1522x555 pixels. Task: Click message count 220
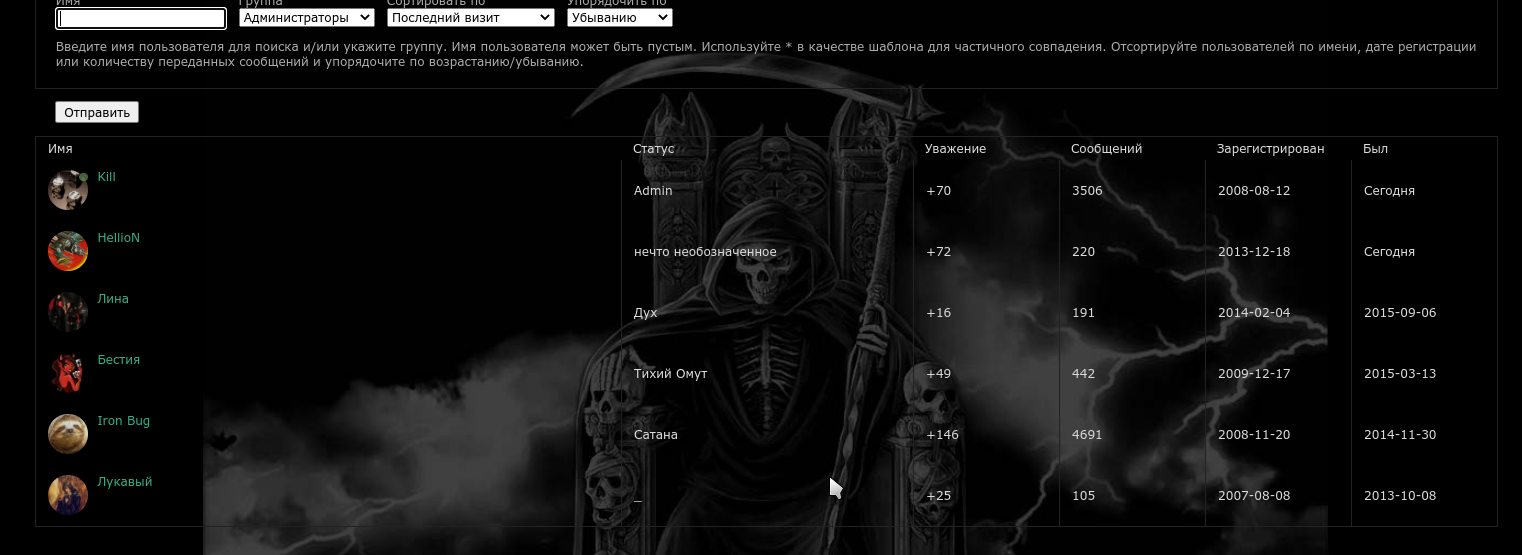pyautogui.click(x=1083, y=252)
